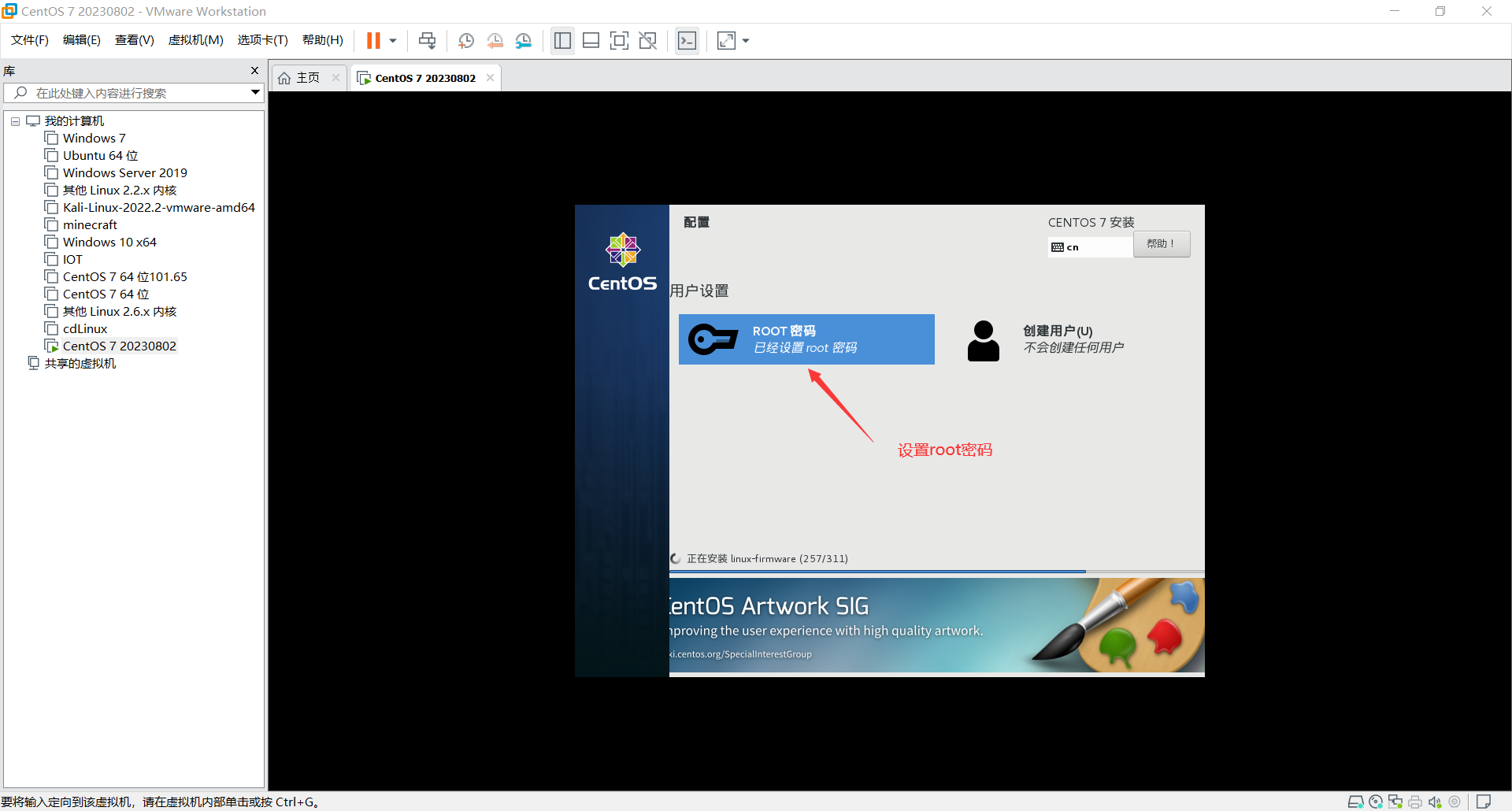Click the ROOT 密码 settings option
This screenshot has height=811, width=1512.
click(806, 339)
